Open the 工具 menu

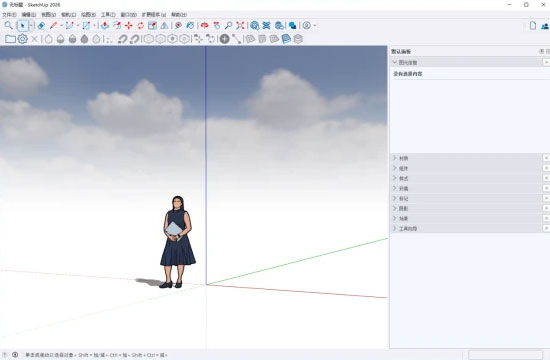(108, 15)
